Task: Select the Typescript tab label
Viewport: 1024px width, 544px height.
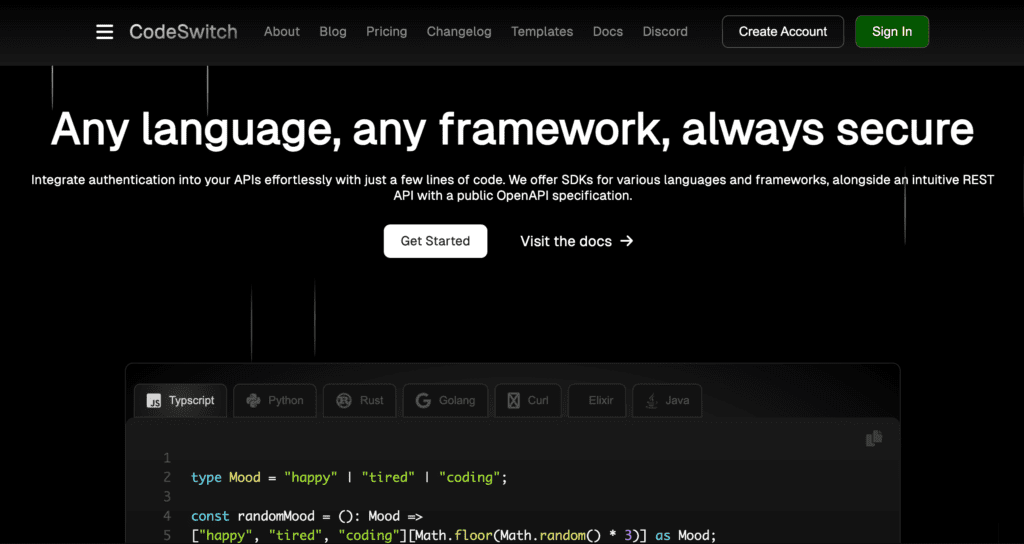Action: pyautogui.click(x=191, y=400)
